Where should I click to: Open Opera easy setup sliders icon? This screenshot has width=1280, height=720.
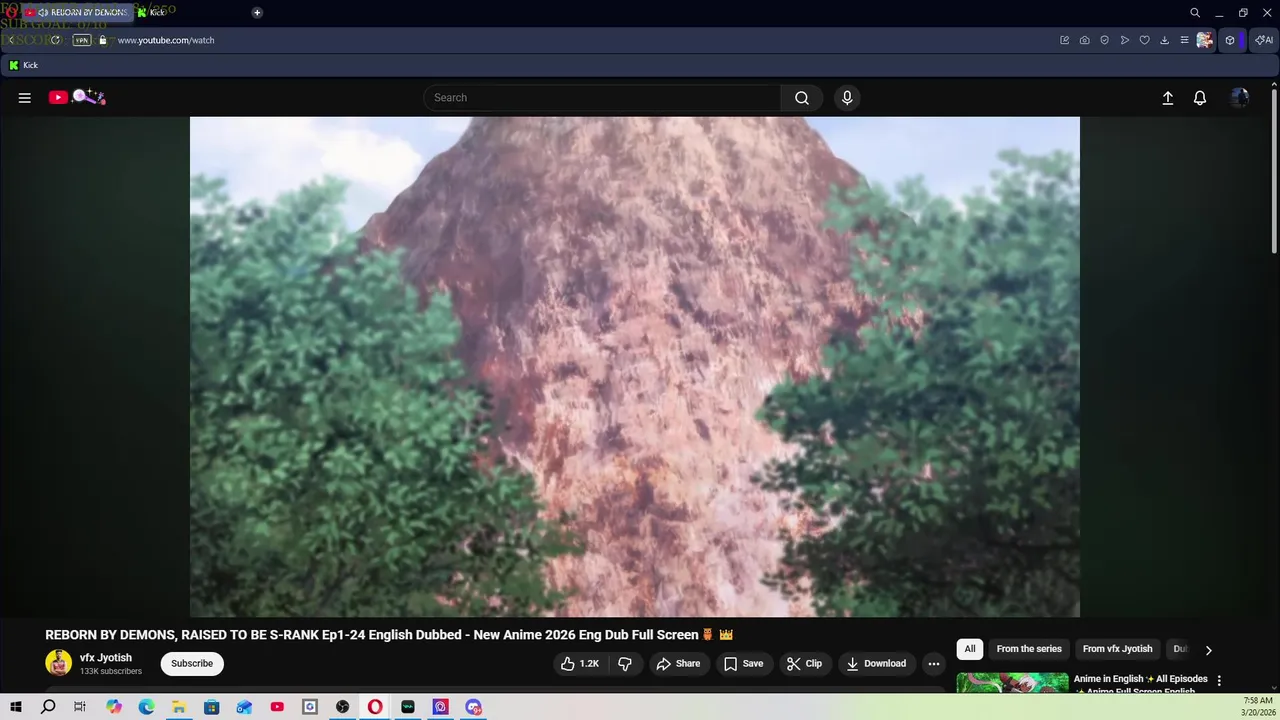tap(1184, 40)
